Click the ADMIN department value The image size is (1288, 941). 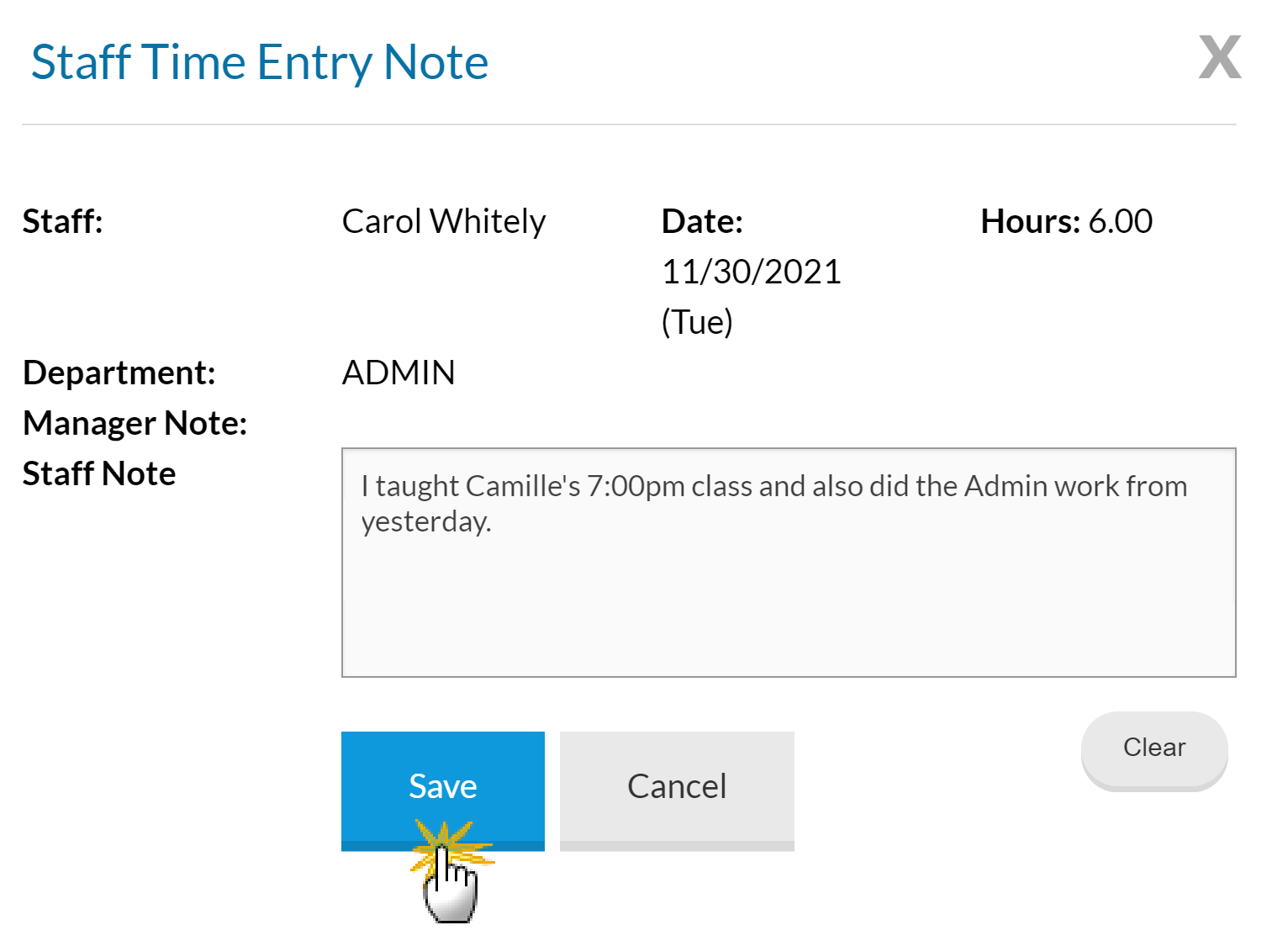coord(399,373)
